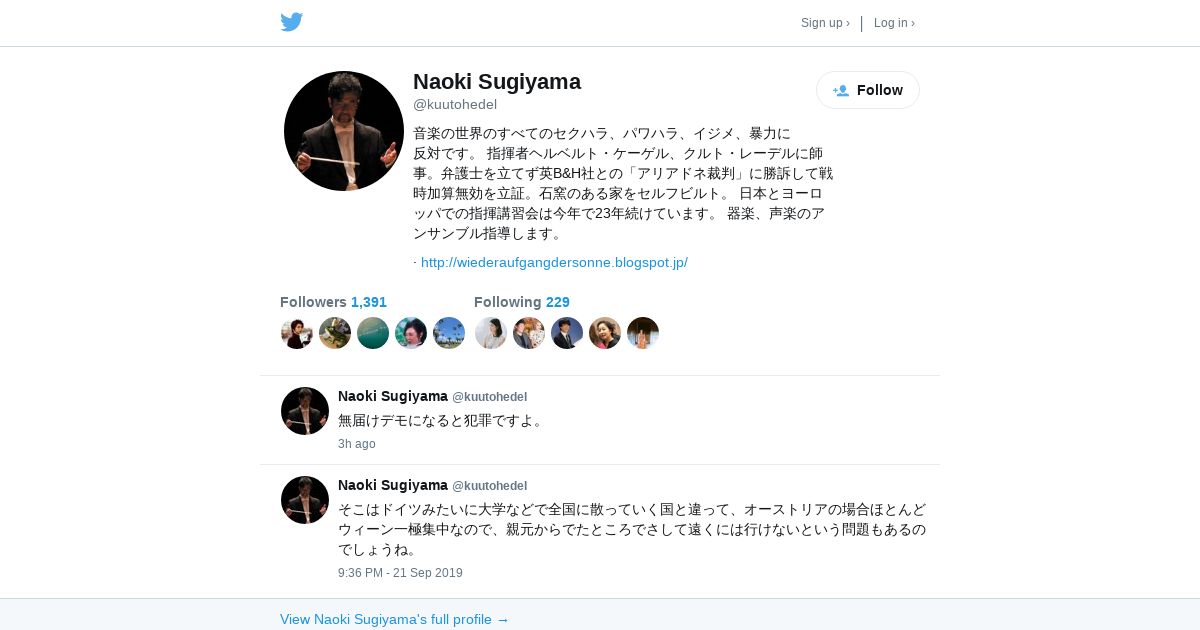This screenshot has height=630, width=1200.
Task: Click the add-person icon in Follow button
Action: [x=841, y=90]
